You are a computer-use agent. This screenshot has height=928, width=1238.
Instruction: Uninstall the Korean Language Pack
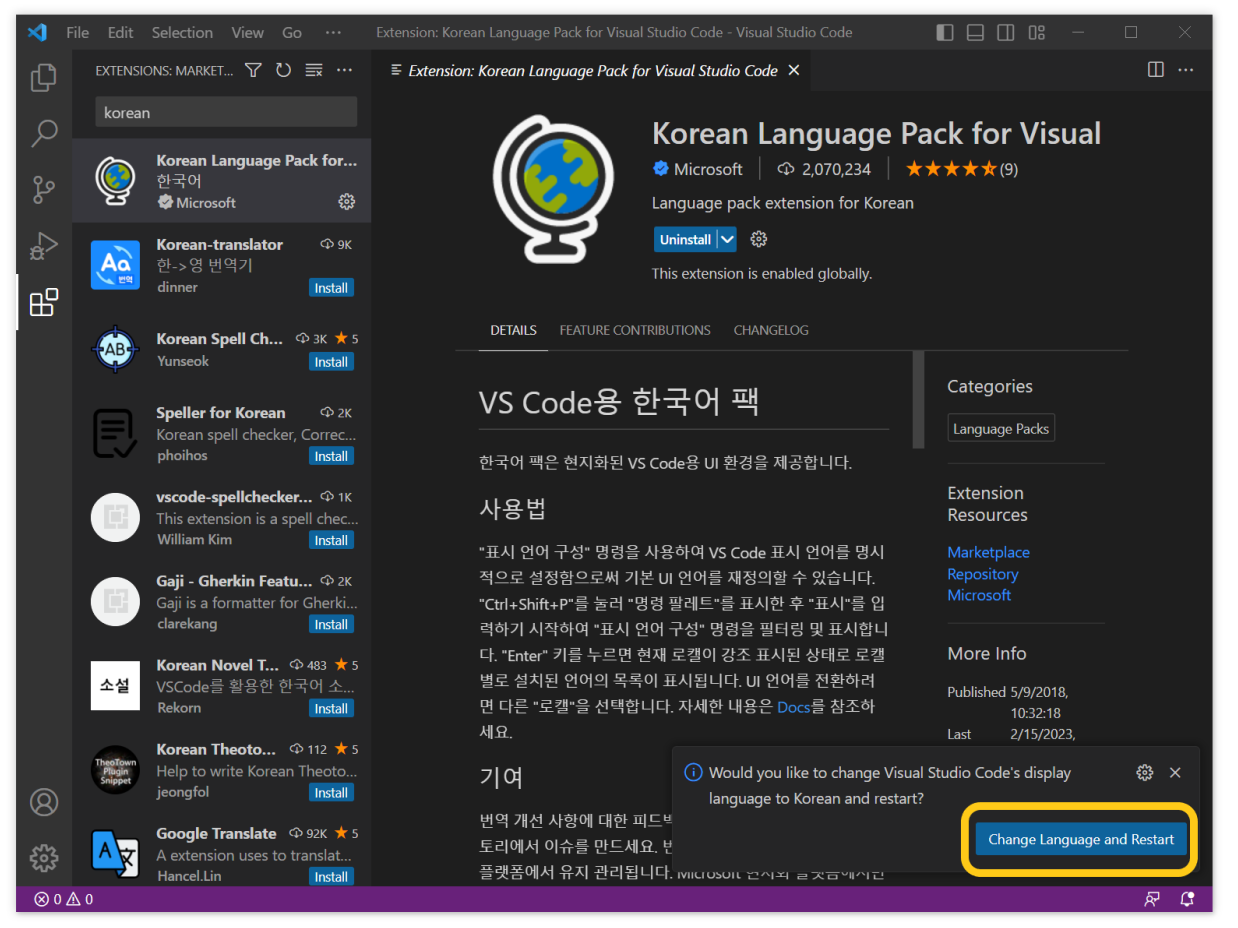click(x=685, y=239)
